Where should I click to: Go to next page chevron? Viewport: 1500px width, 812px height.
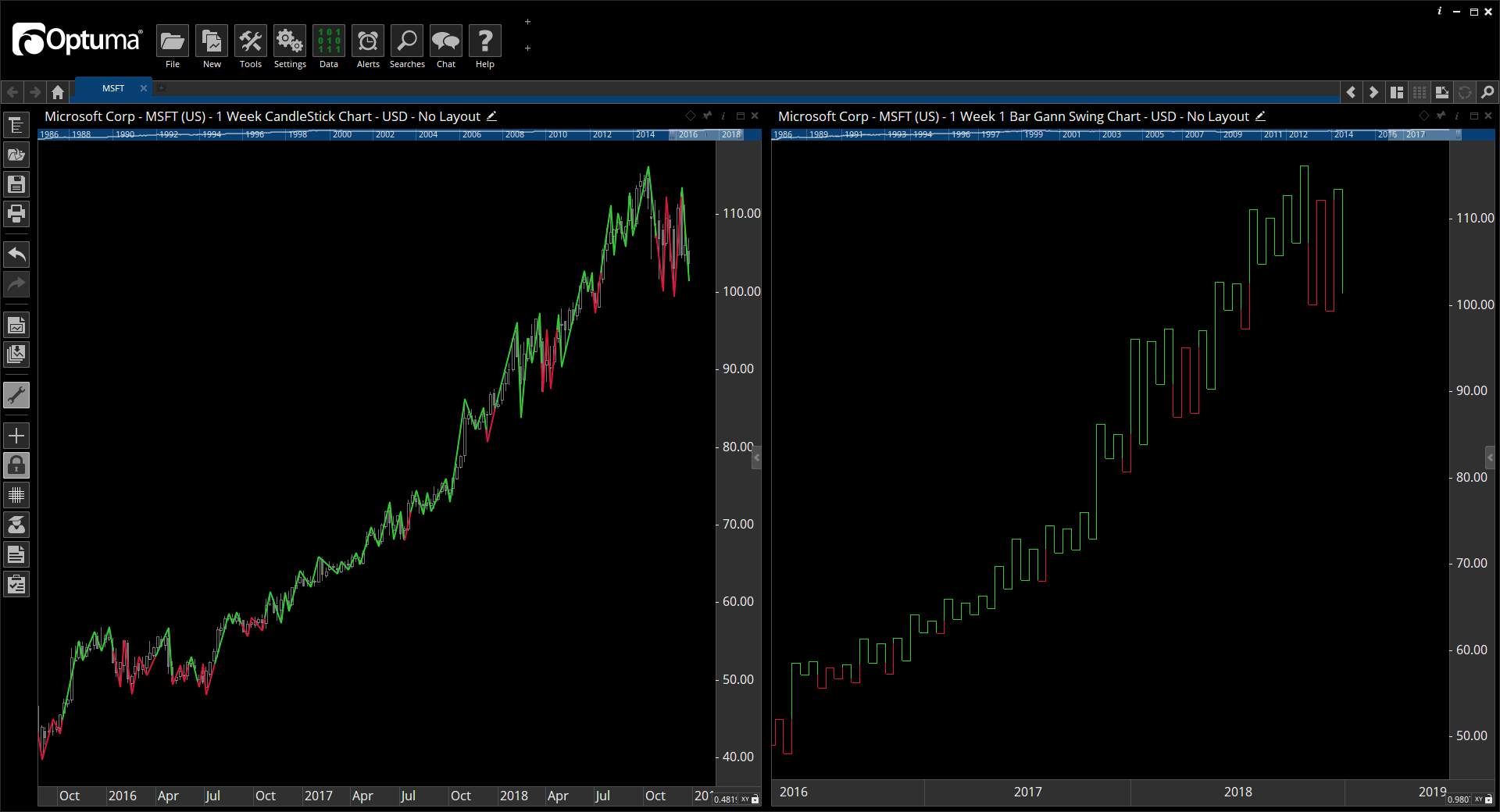[x=1373, y=92]
